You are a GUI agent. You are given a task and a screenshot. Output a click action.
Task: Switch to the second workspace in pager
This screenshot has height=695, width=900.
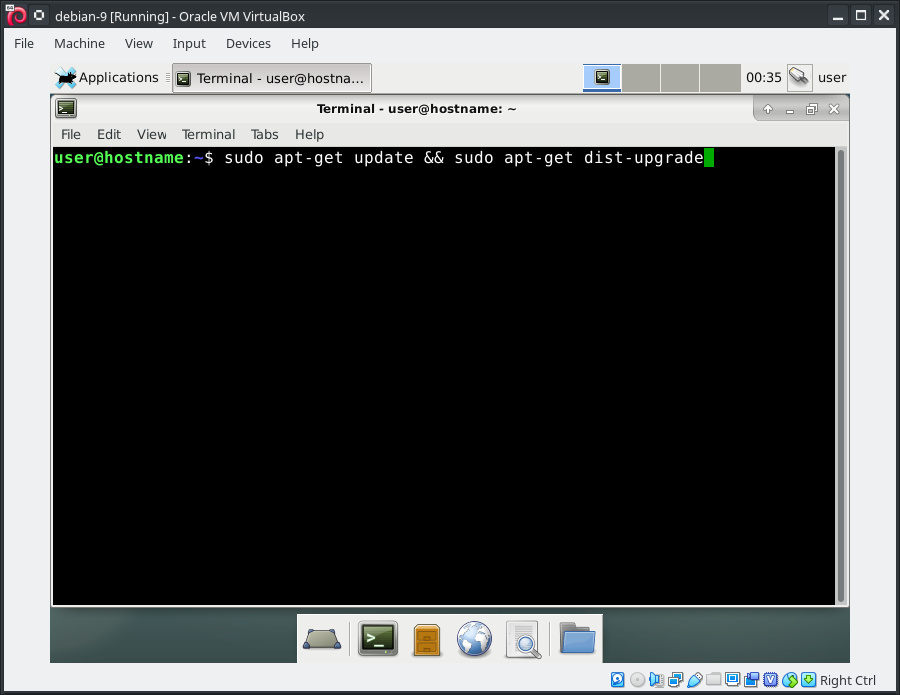coord(642,77)
